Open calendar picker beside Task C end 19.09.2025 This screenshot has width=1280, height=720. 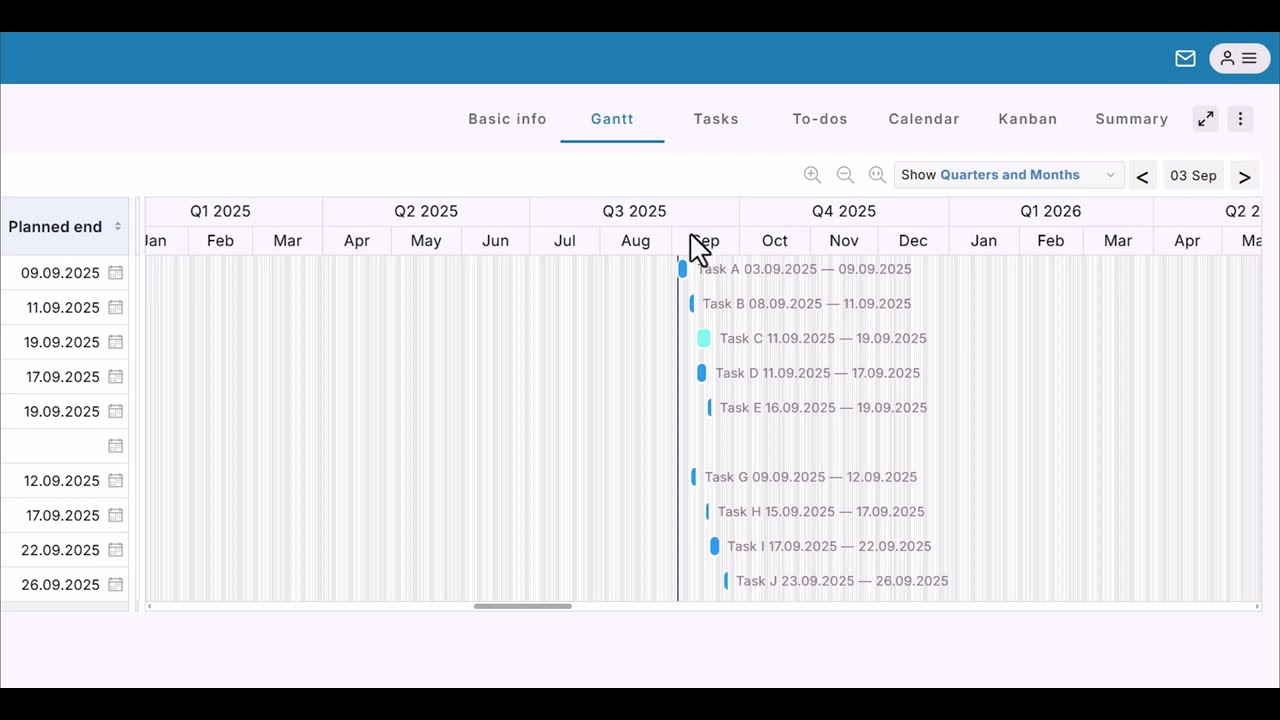[116, 342]
